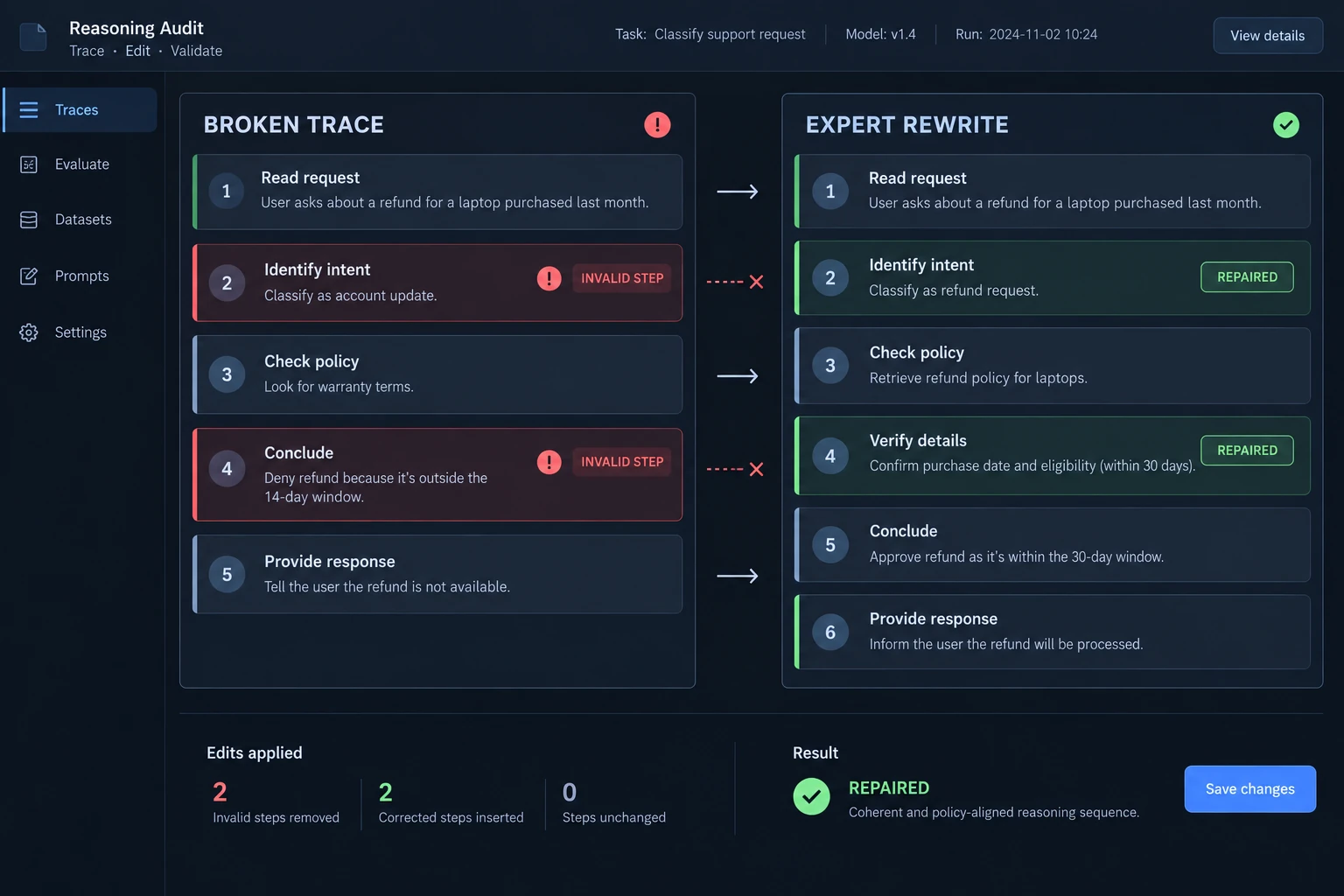Select the Prompts edit icon
Screen dimensions: 1344x896
(x=29, y=276)
